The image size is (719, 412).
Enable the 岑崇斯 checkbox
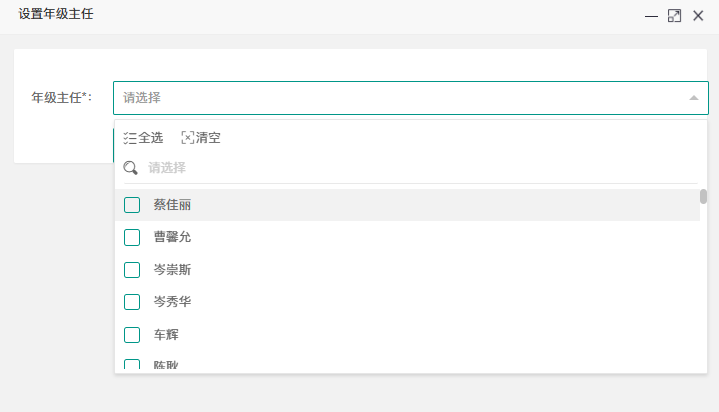pyautogui.click(x=132, y=269)
